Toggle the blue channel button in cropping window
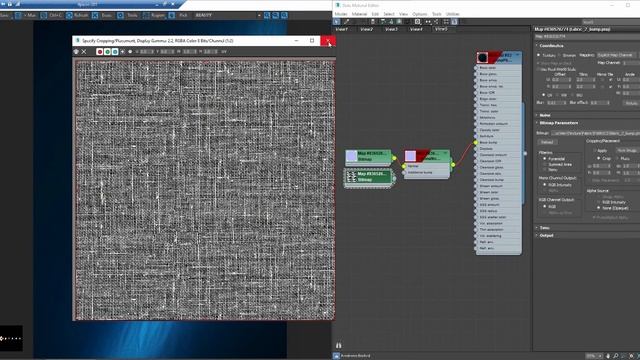This screenshot has width=640, height=360. click(115, 51)
